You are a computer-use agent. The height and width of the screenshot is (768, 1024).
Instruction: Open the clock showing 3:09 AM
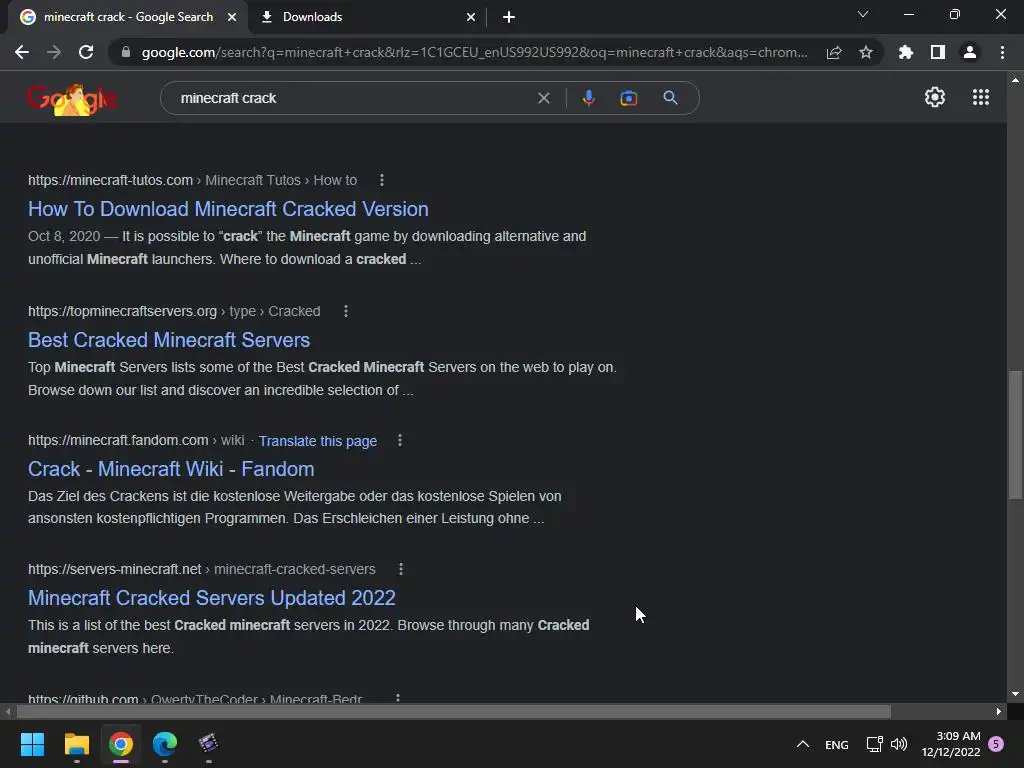tap(951, 744)
